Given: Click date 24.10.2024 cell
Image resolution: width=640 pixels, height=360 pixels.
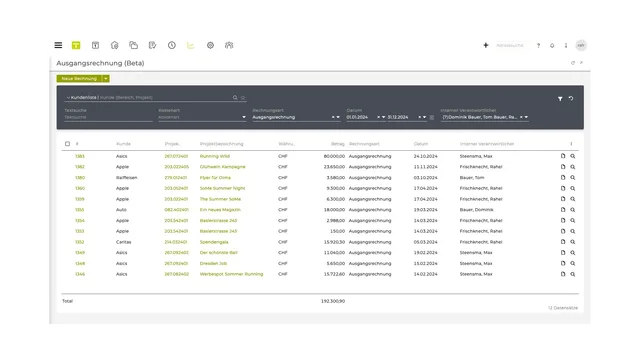Looking at the screenshot, I should pyautogui.click(x=425, y=156).
